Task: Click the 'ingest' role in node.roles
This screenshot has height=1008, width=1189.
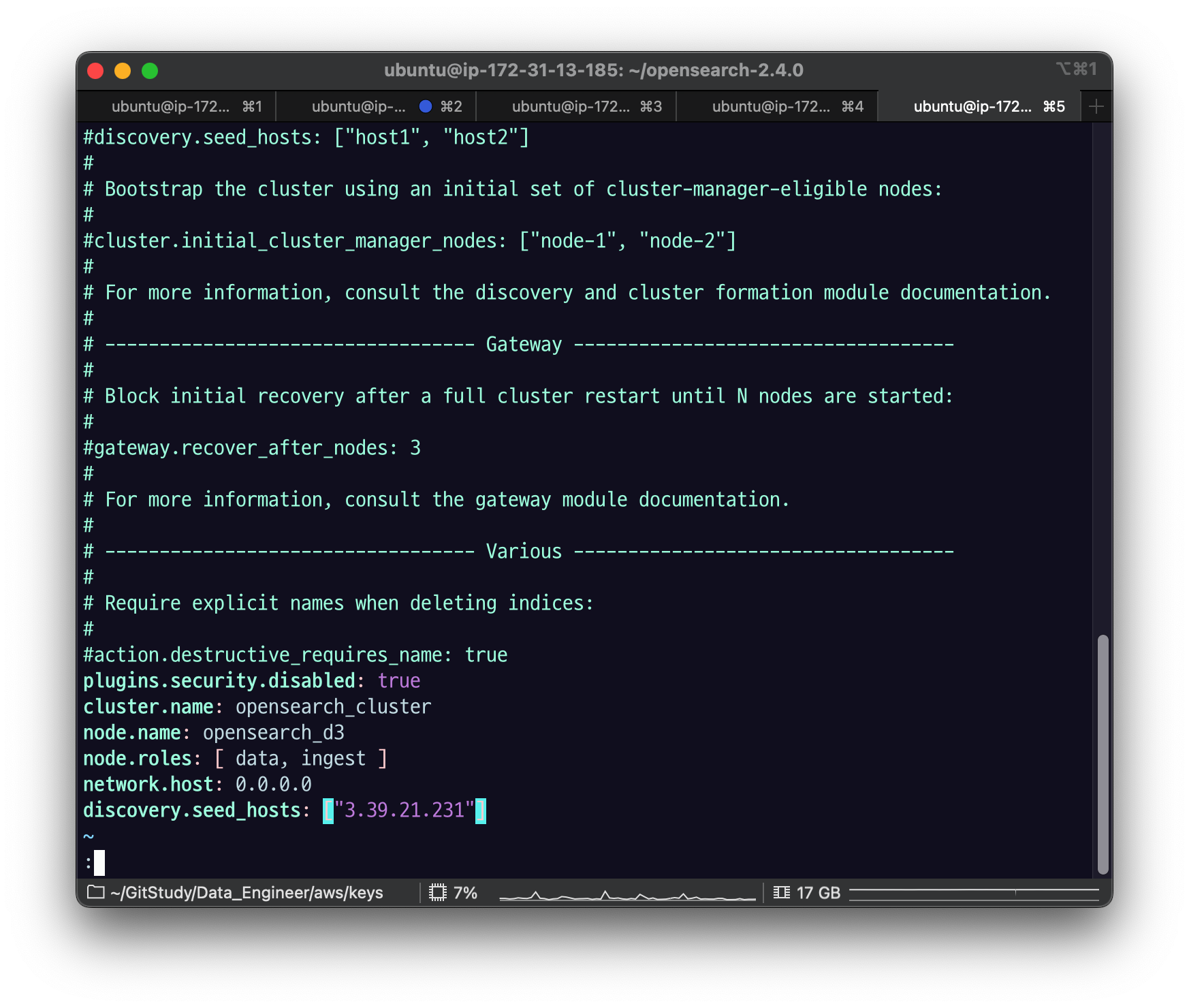Action: point(334,758)
